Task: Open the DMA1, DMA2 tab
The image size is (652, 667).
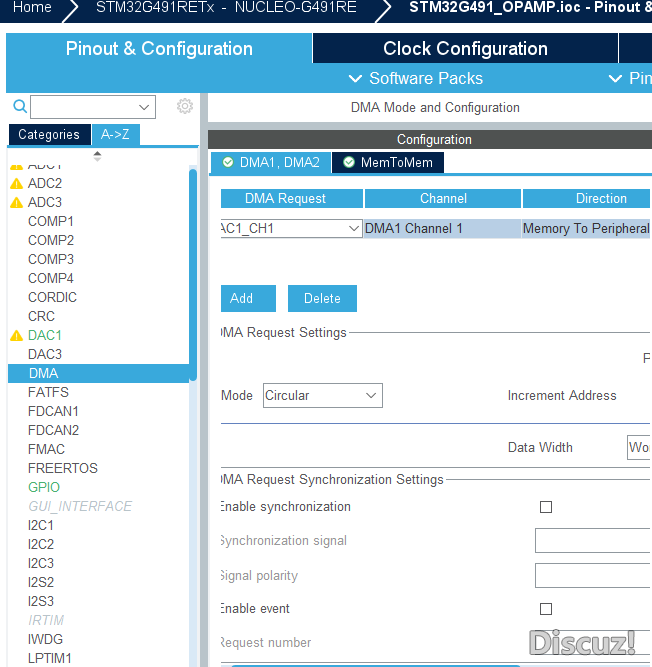Action: tap(271, 162)
